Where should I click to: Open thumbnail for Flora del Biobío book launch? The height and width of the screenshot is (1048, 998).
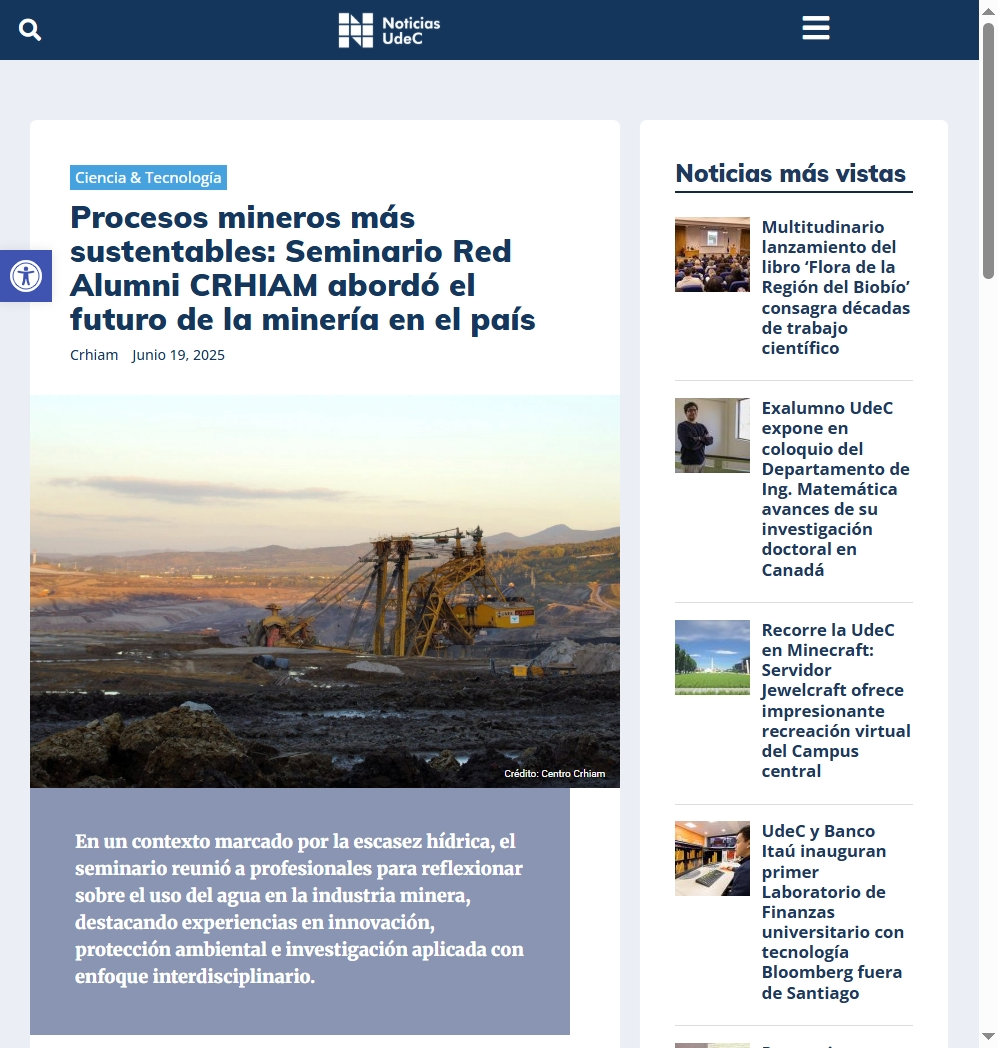tap(713, 255)
